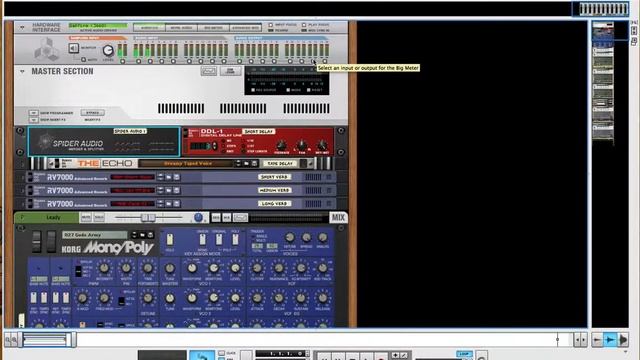Click the Leady channel name label
The height and width of the screenshot is (360, 640).
coord(53,218)
